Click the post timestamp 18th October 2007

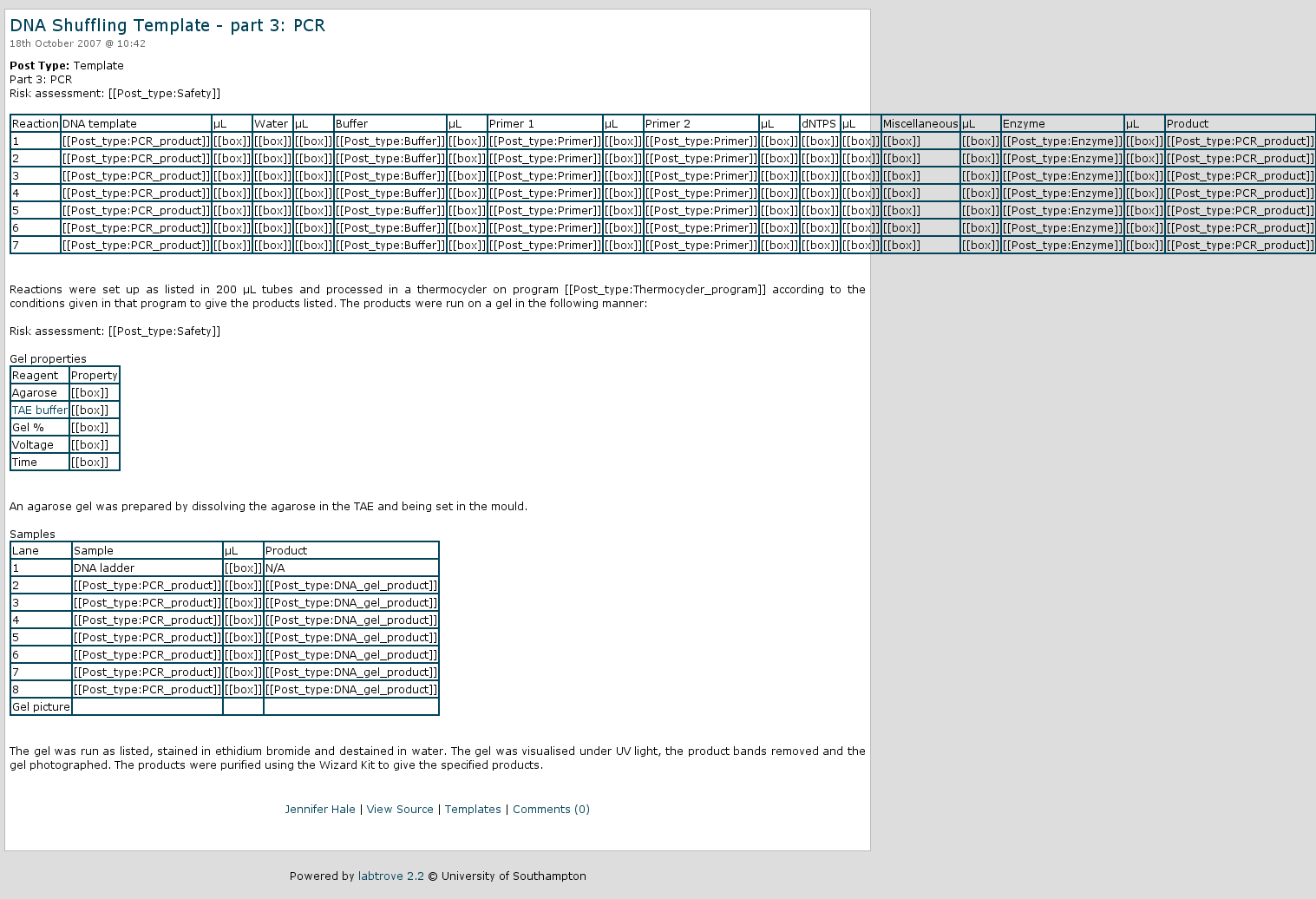click(77, 44)
